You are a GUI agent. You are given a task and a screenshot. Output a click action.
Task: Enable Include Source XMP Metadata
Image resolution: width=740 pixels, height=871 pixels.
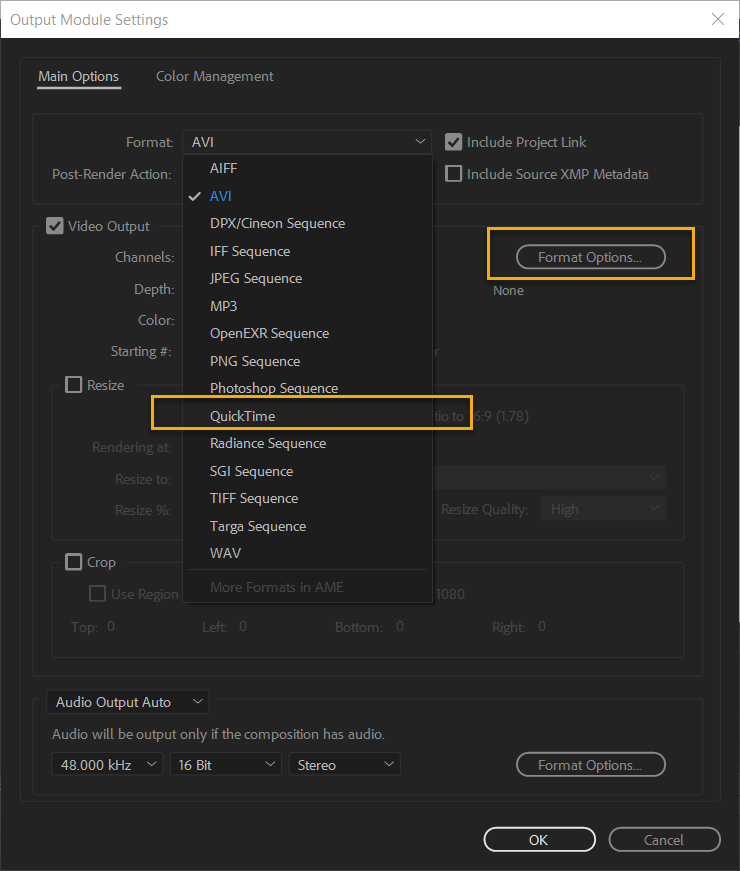[454, 174]
